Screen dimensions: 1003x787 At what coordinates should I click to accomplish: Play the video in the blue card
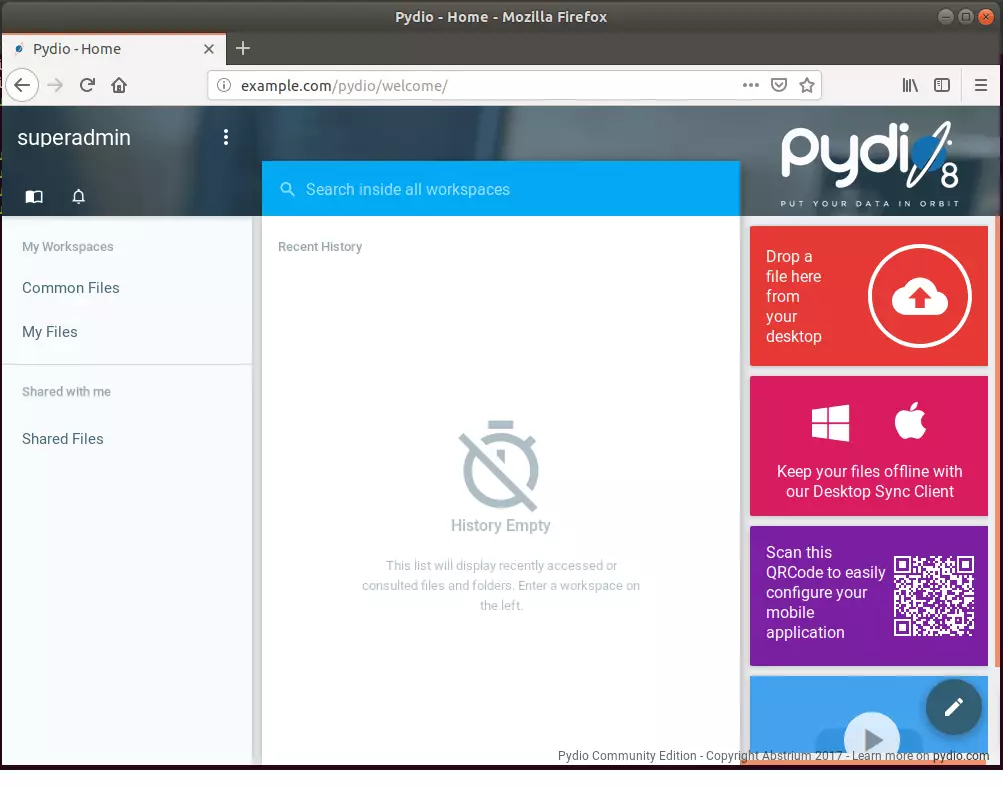tap(872, 739)
